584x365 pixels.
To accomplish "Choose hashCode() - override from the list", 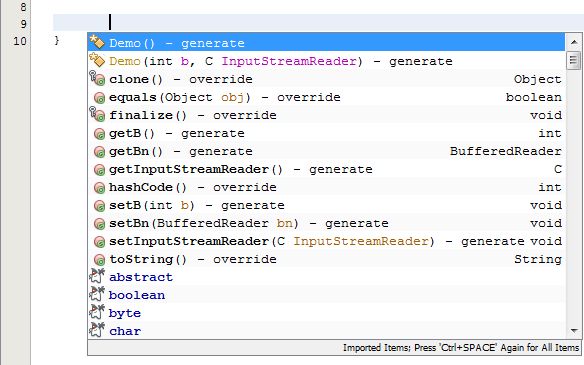I will 326,187.
